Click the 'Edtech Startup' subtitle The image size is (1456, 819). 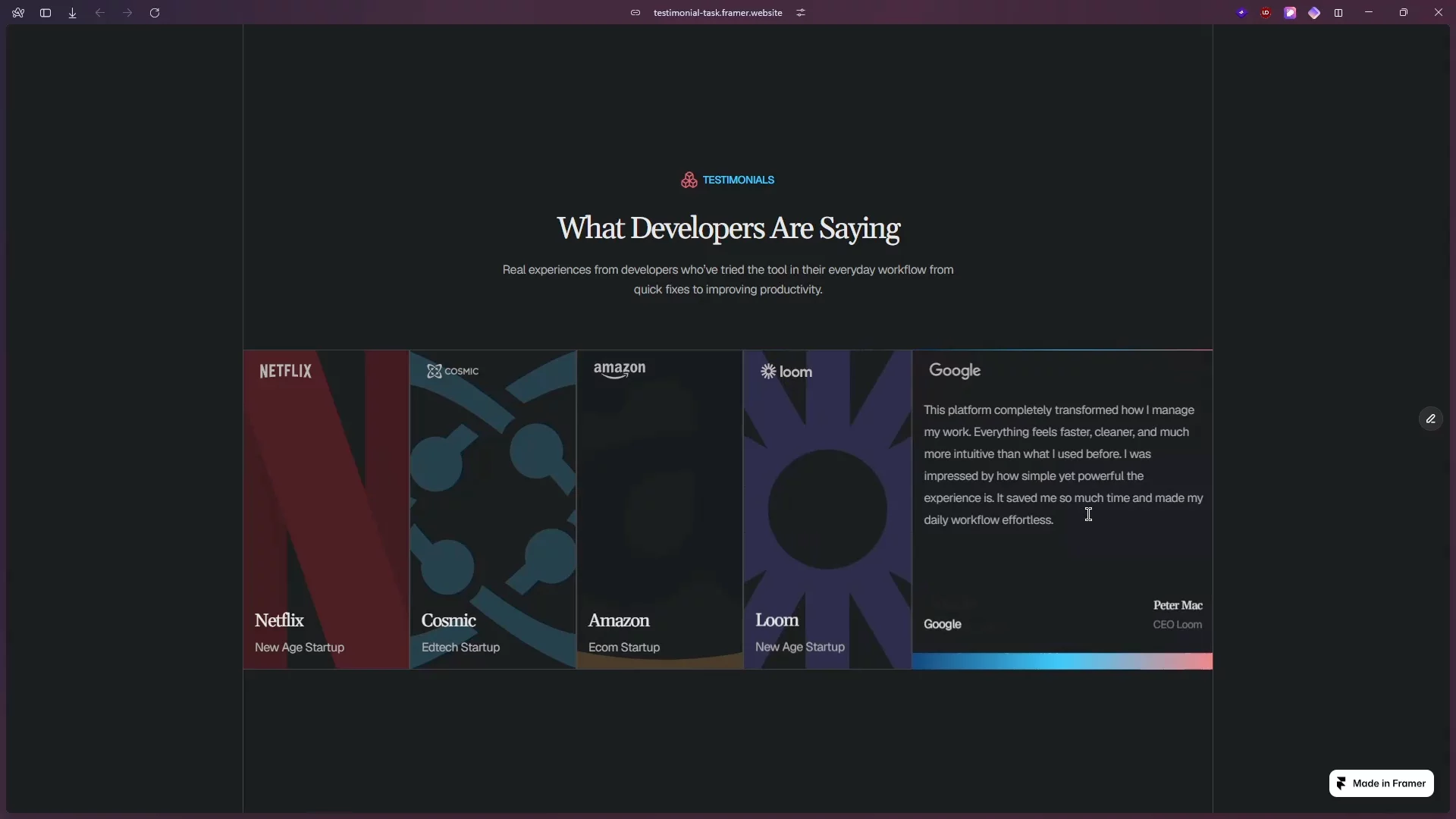pos(460,648)
